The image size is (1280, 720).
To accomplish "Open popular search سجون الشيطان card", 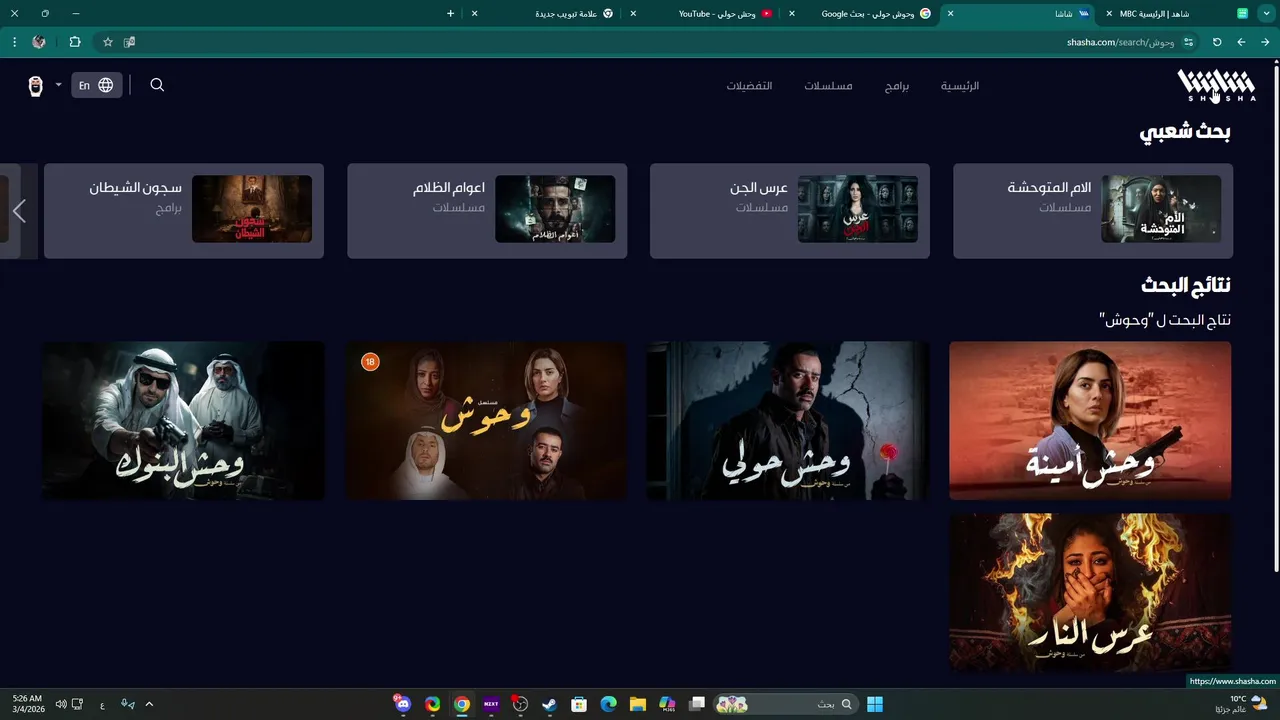I will (x=184, y=211).
